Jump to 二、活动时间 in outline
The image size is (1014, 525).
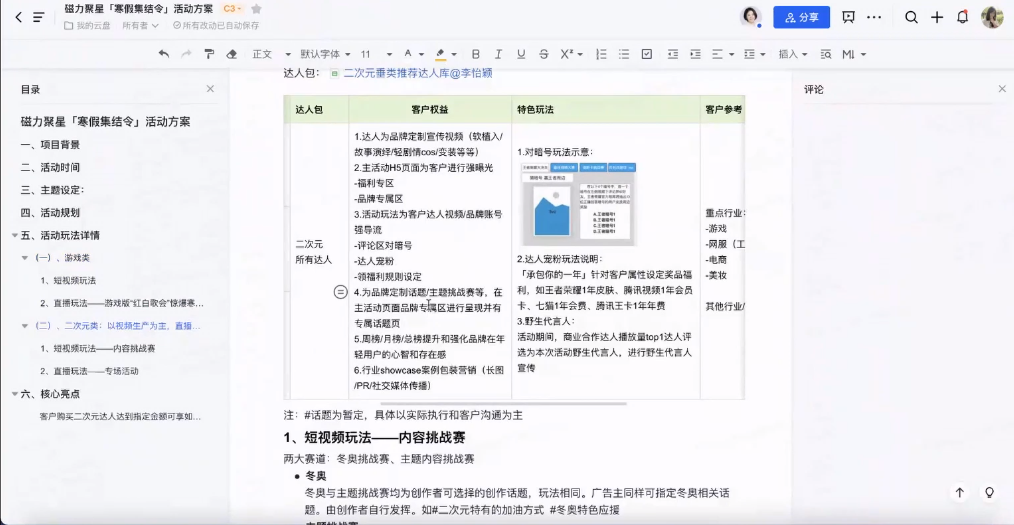click(x=50, y=167)
